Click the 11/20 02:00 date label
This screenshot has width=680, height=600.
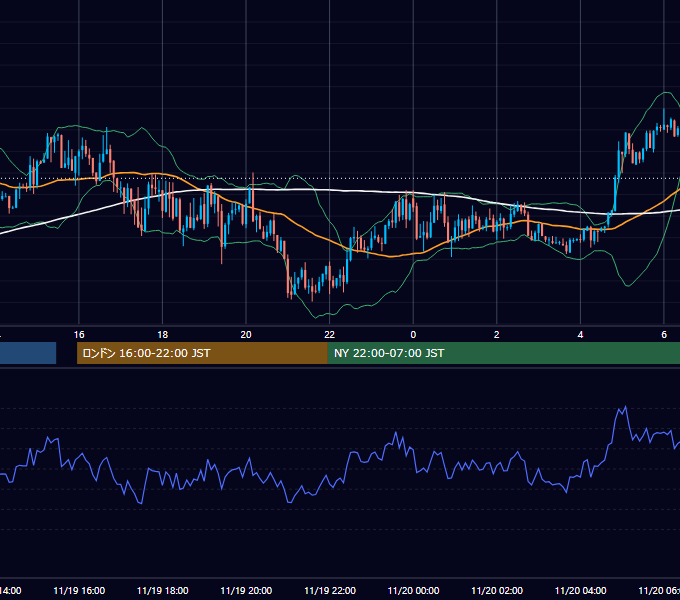pos(497,590)
